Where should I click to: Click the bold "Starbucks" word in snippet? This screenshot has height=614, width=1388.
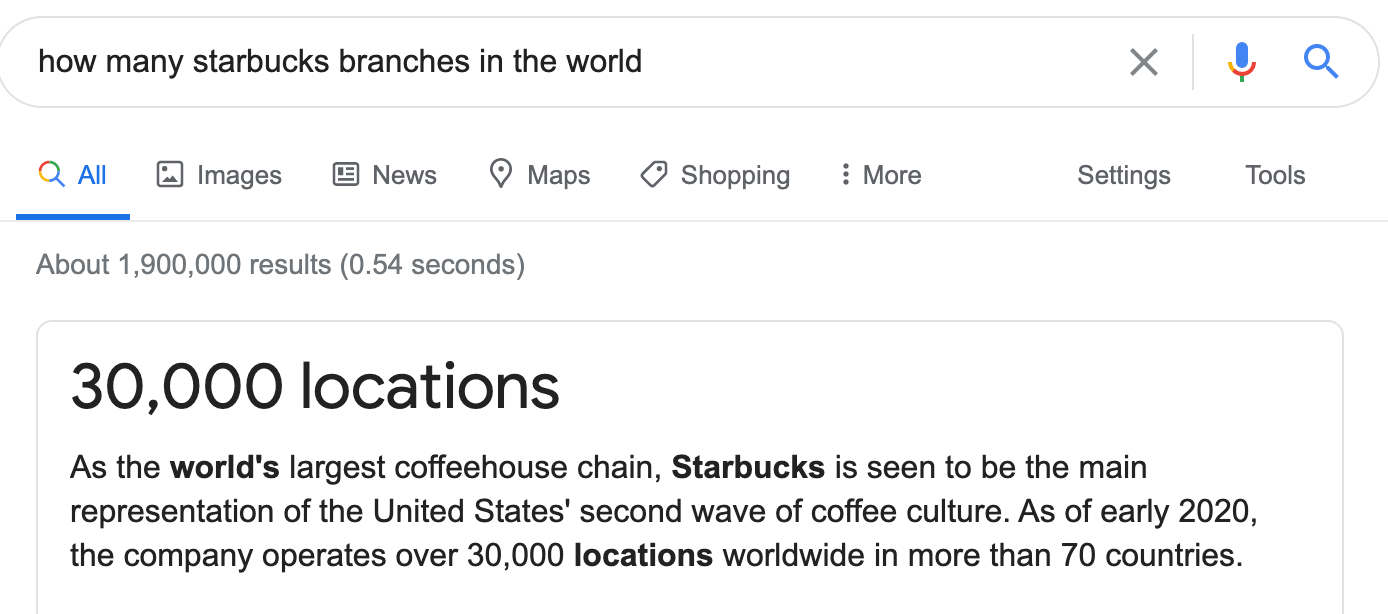748,467
